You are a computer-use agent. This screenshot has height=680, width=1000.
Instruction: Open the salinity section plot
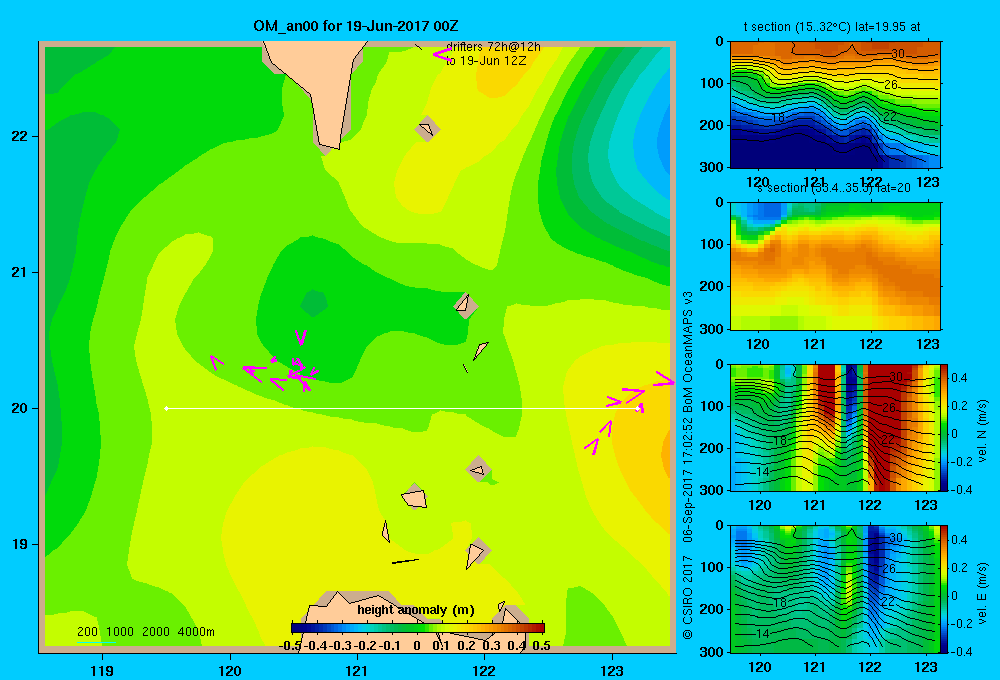click(835, 266)
